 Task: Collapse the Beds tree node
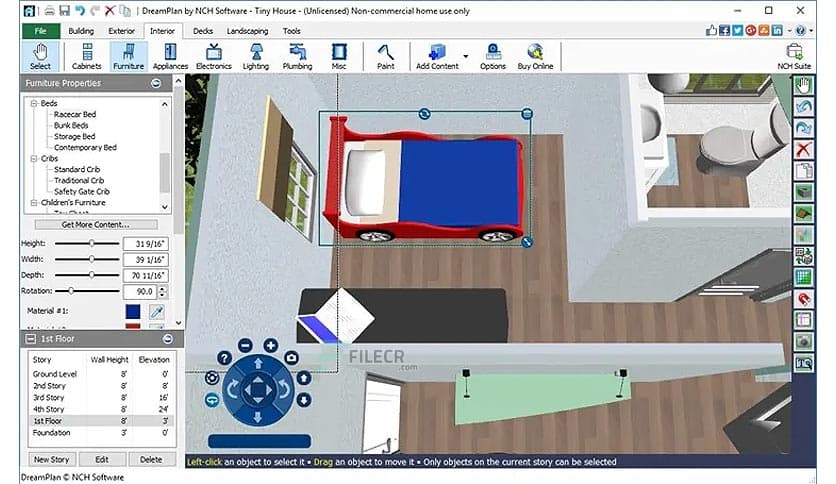coord(33,104)
